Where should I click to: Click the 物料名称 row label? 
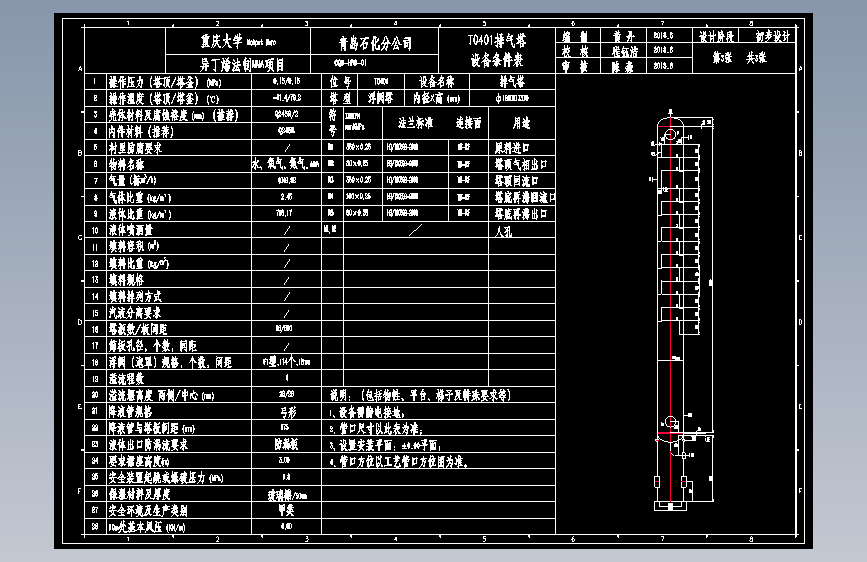127,164
